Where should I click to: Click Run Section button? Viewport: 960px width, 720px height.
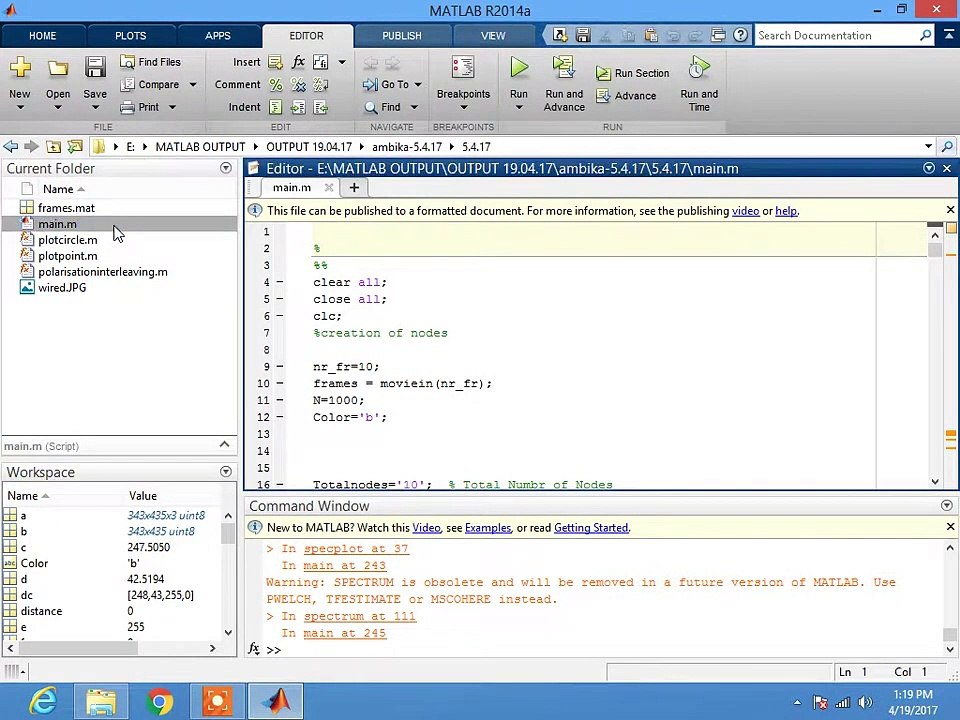(632, 73)
